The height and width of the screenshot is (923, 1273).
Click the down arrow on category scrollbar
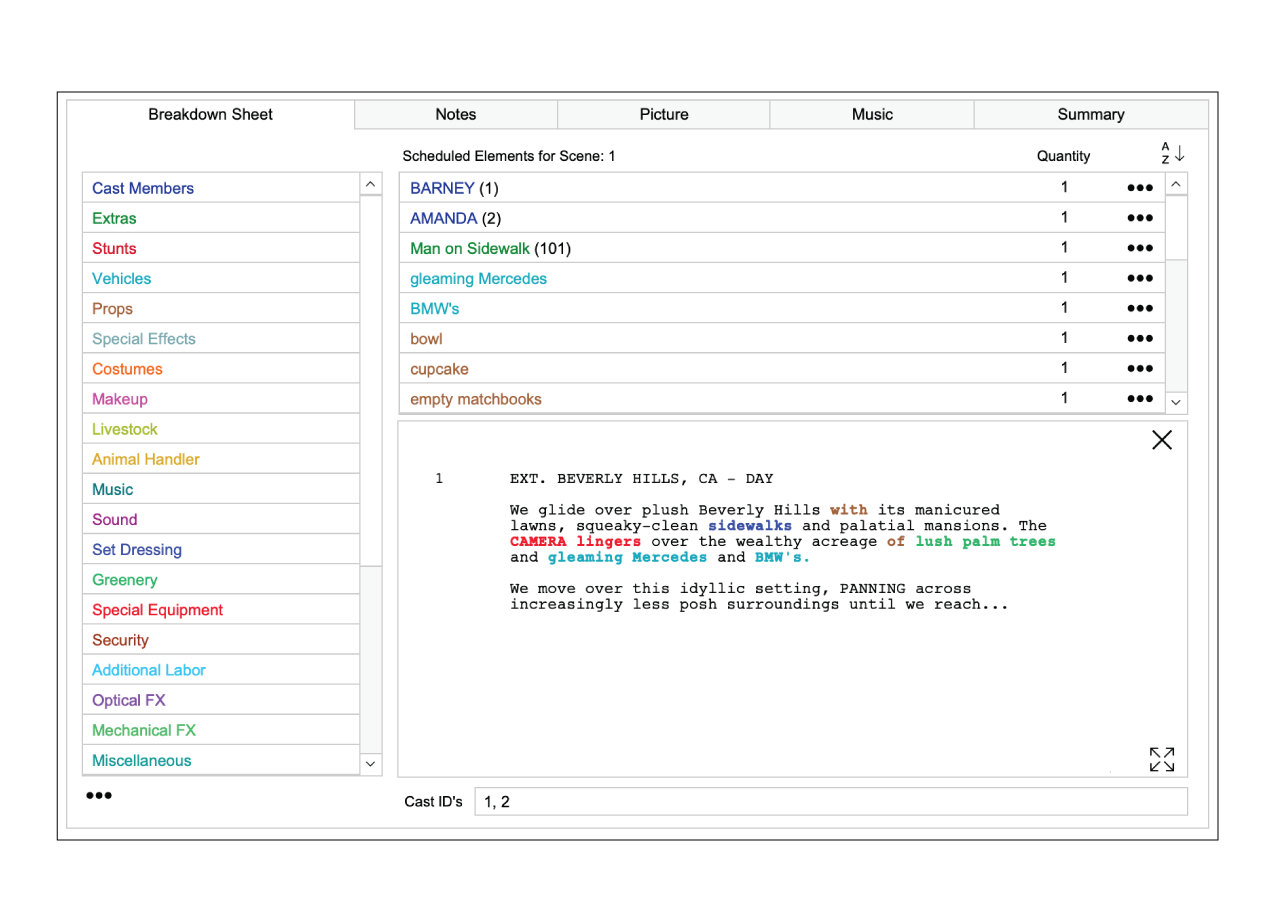pyautogui.click(x=370, y=763)
